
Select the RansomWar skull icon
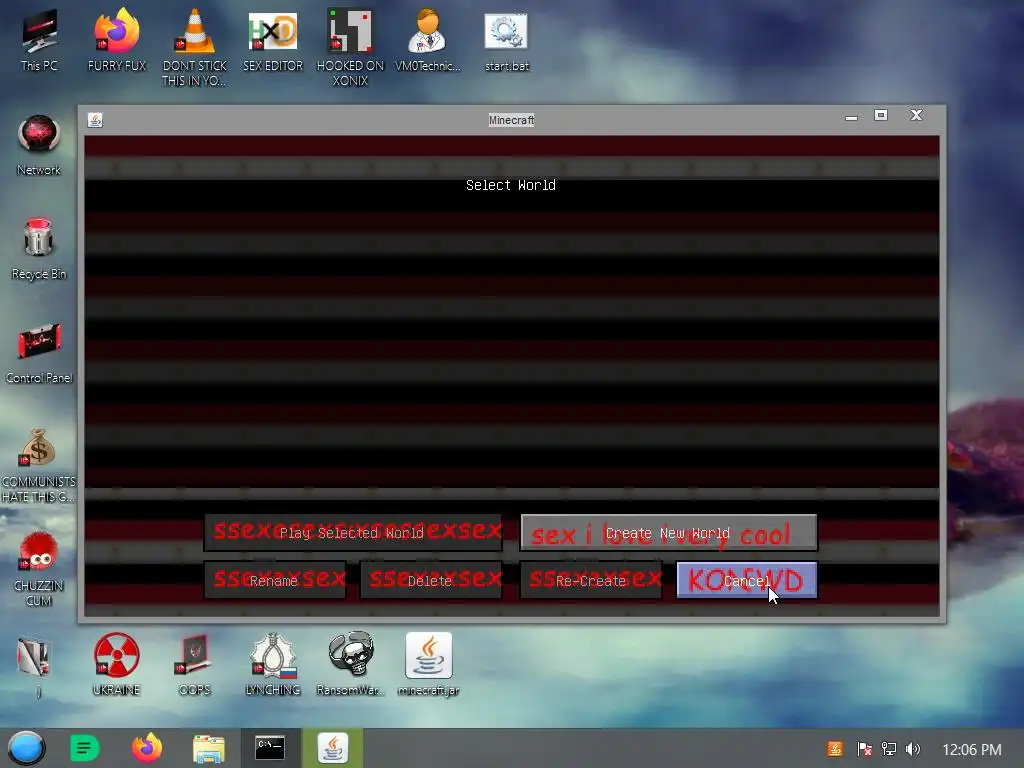click(x=351, y=663)
